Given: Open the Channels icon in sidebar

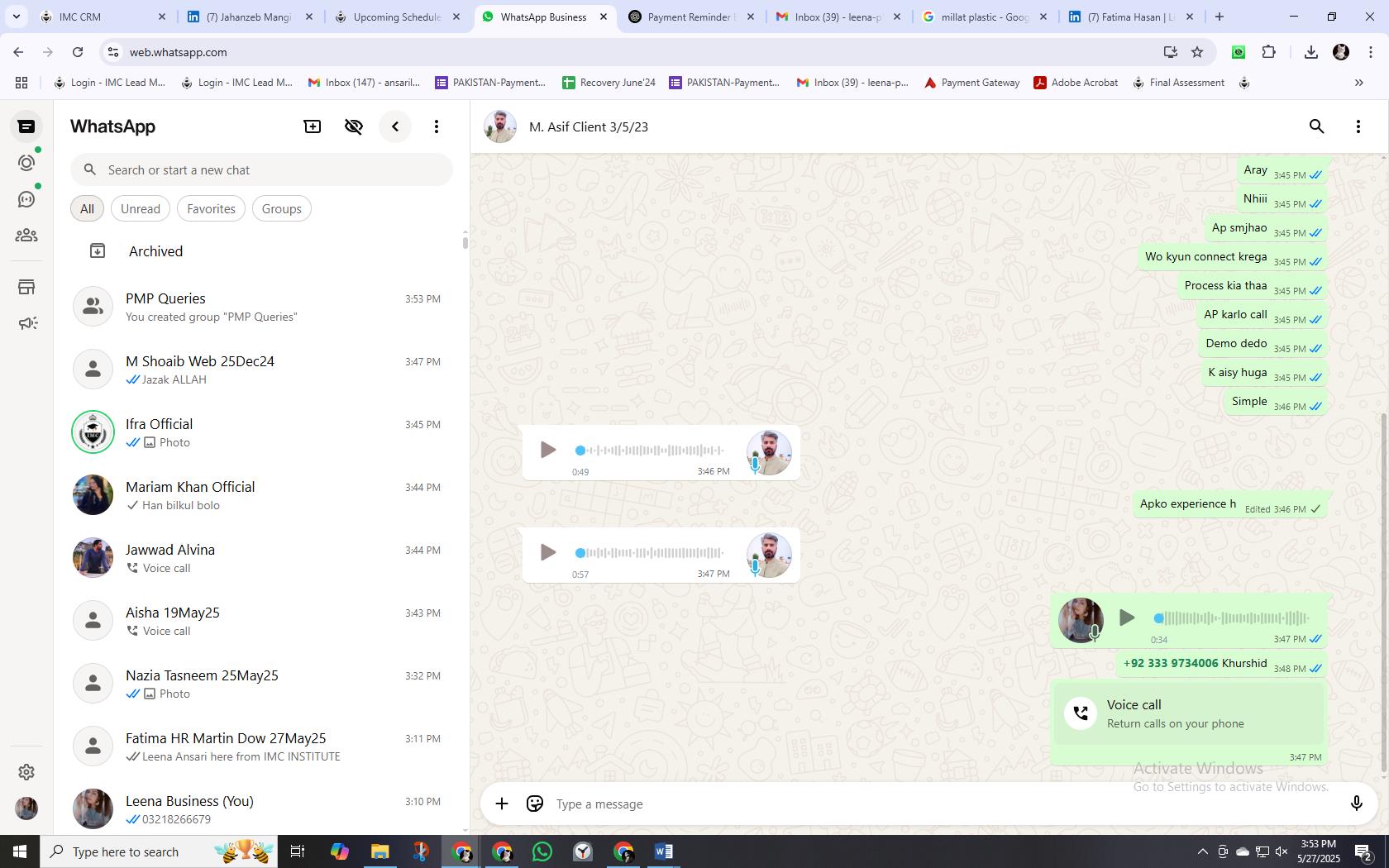Looking at the screenshot, I should [26, 199].
